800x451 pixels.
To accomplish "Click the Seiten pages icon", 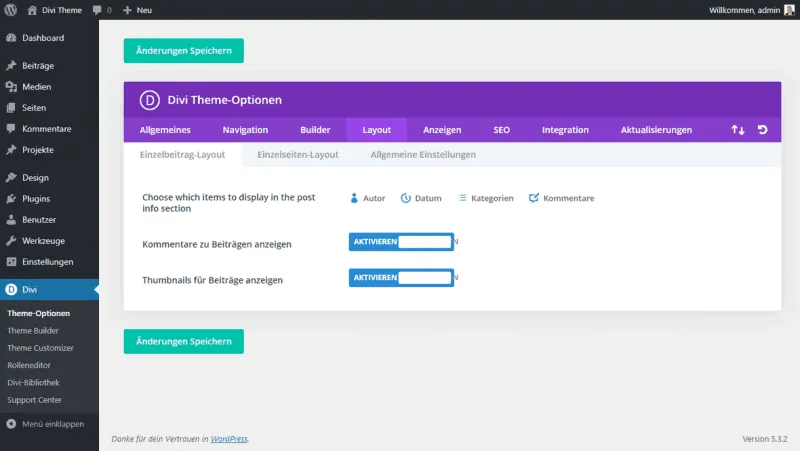I will (11, 108).
